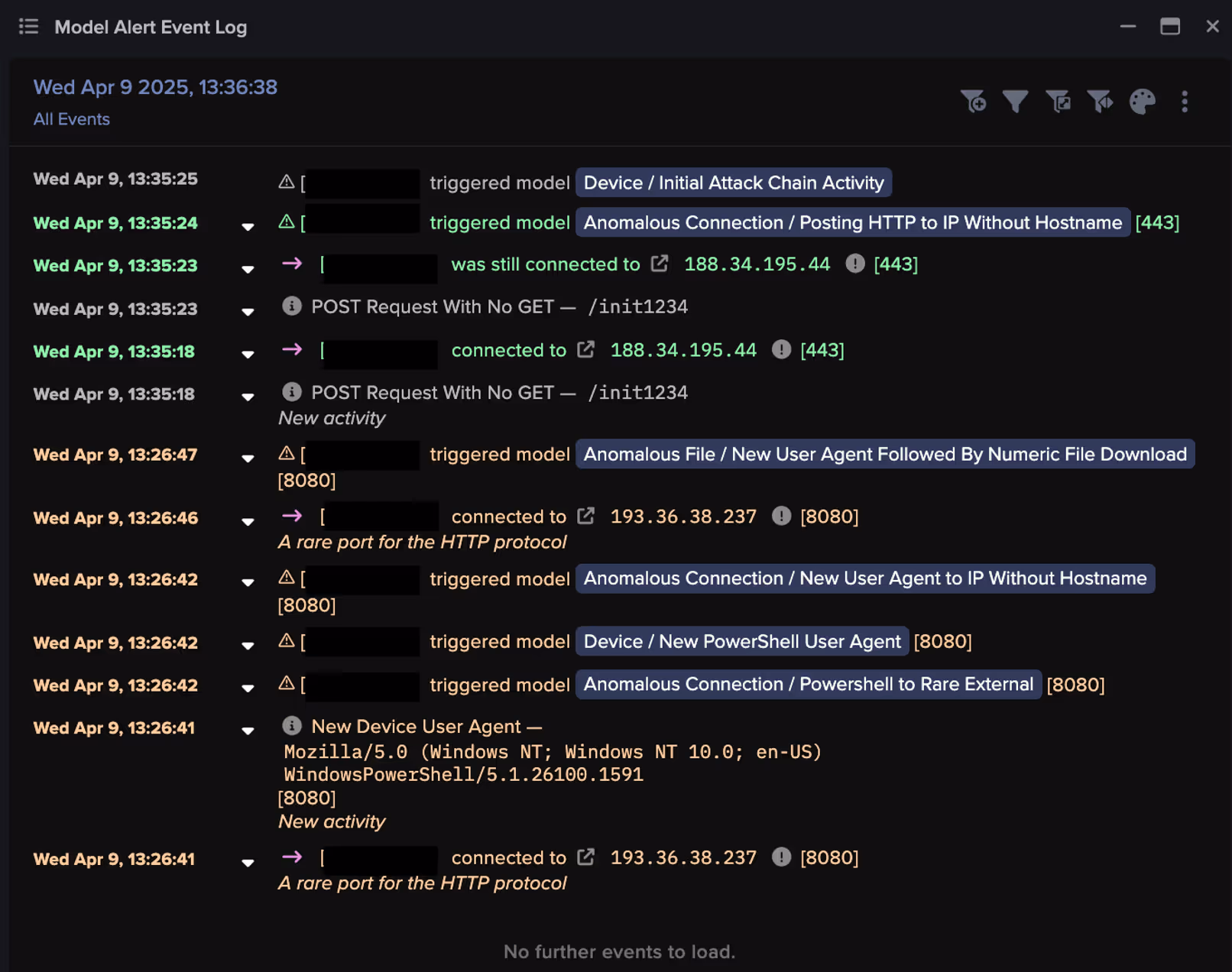
Task: Click exclamation icon after 193.36.38.237 at 13:26:41
Action: (781, 857)
